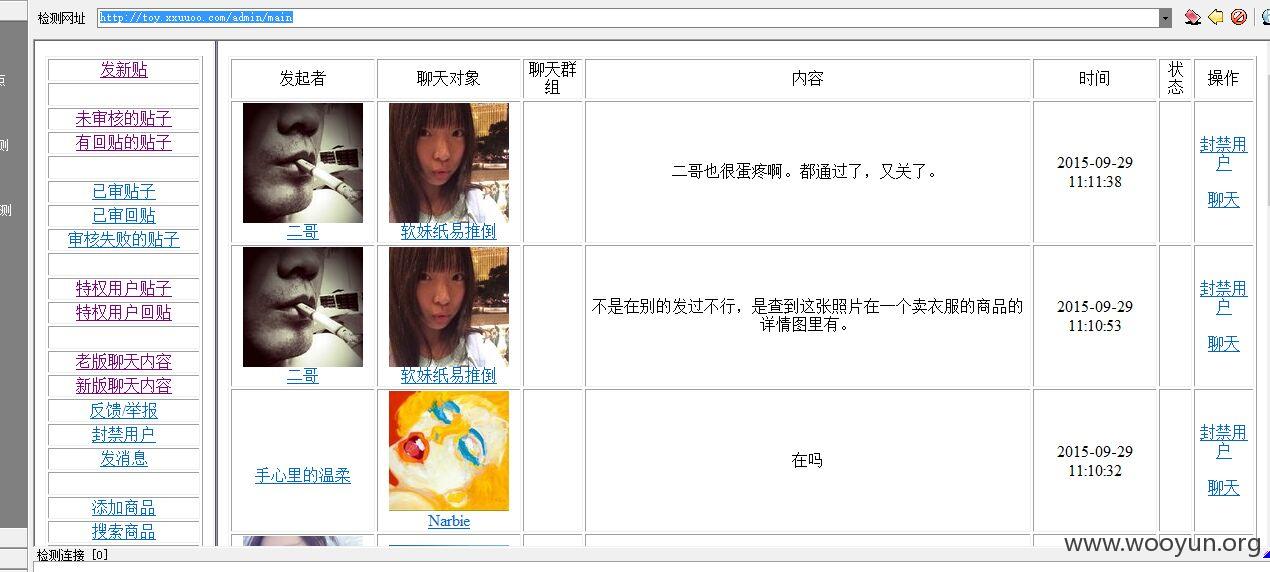Open 老版聊天内容 link
The image size is (1270, 572).
point(124,362)
